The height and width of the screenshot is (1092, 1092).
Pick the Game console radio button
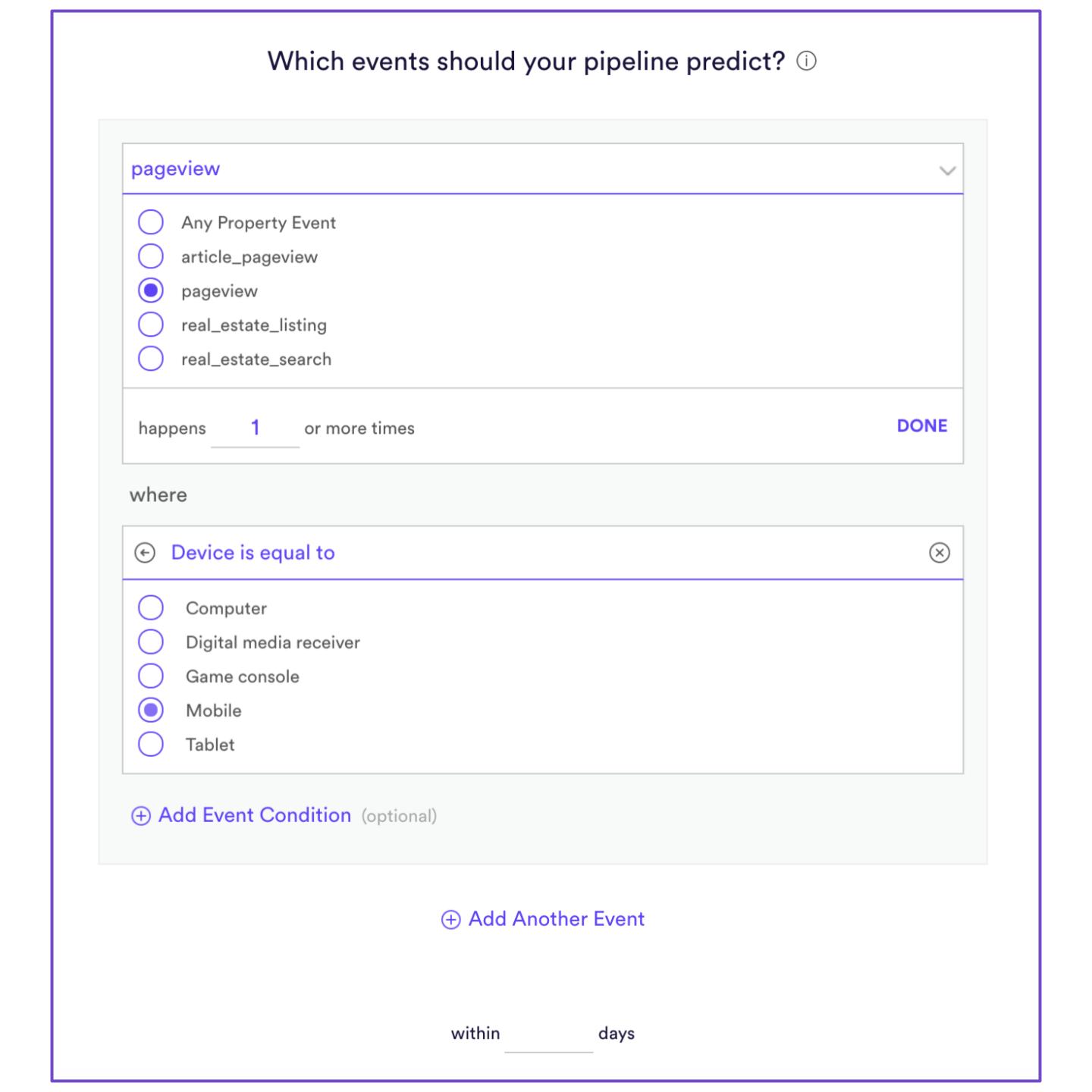pos(151,676)
